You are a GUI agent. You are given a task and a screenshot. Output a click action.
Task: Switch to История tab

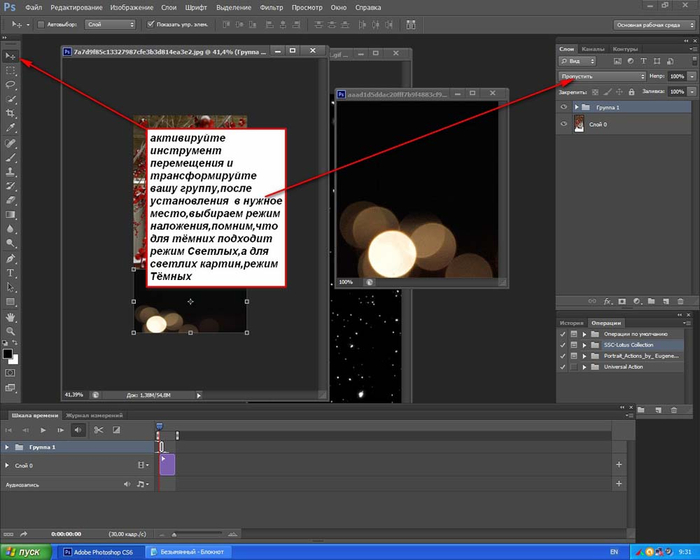(x=571, y=323)
